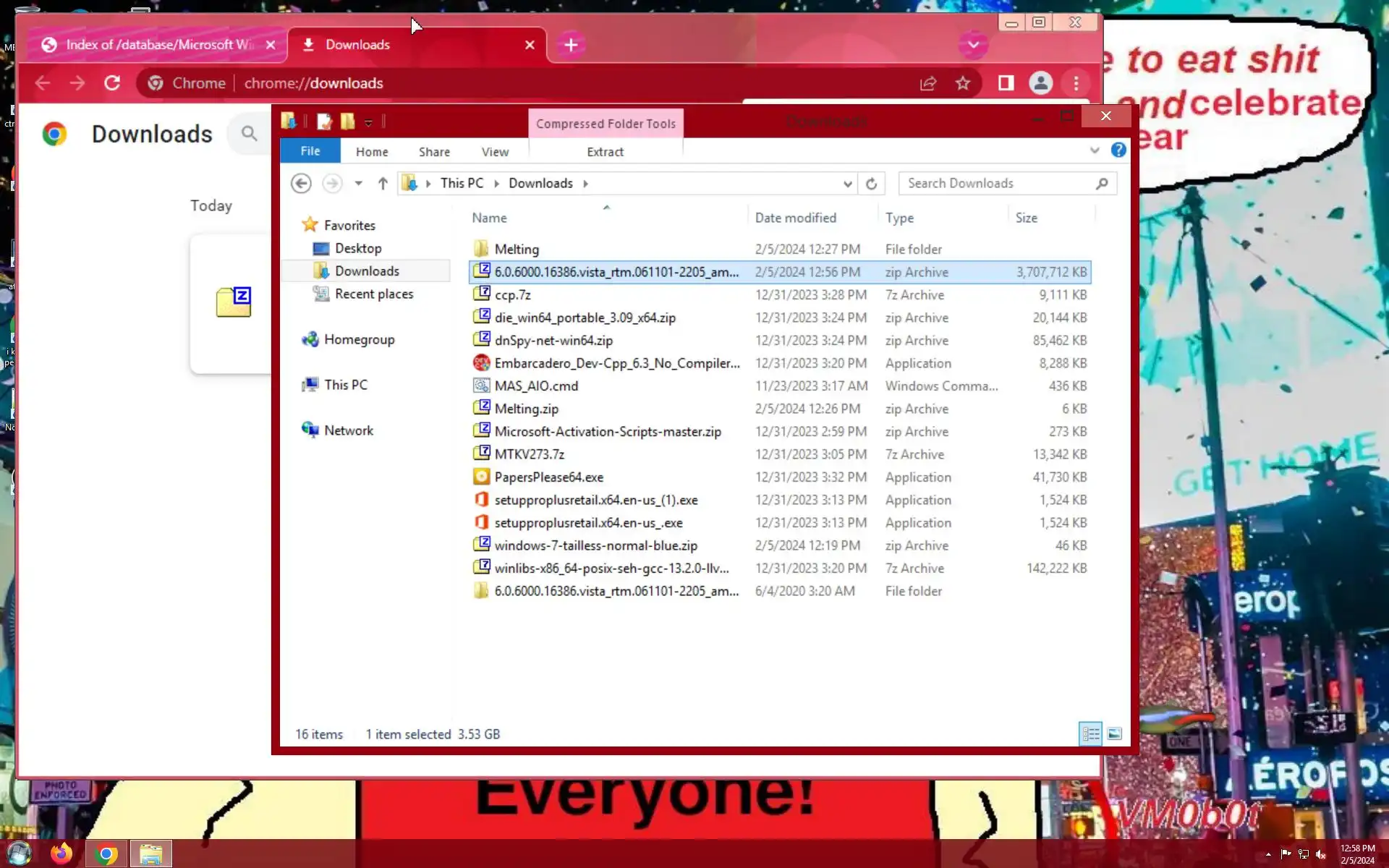Image resolution: width=1389 pixels, height=868 pixels.
Task: Click the Explorer refresh button
Action: (871, 184)
